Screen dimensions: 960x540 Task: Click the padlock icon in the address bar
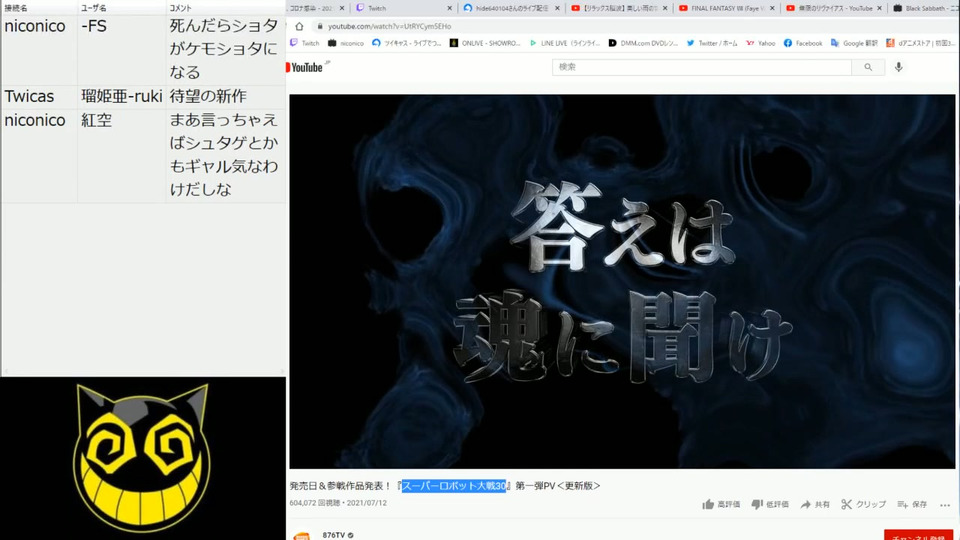pyautogui.click(x=320, y=26)
